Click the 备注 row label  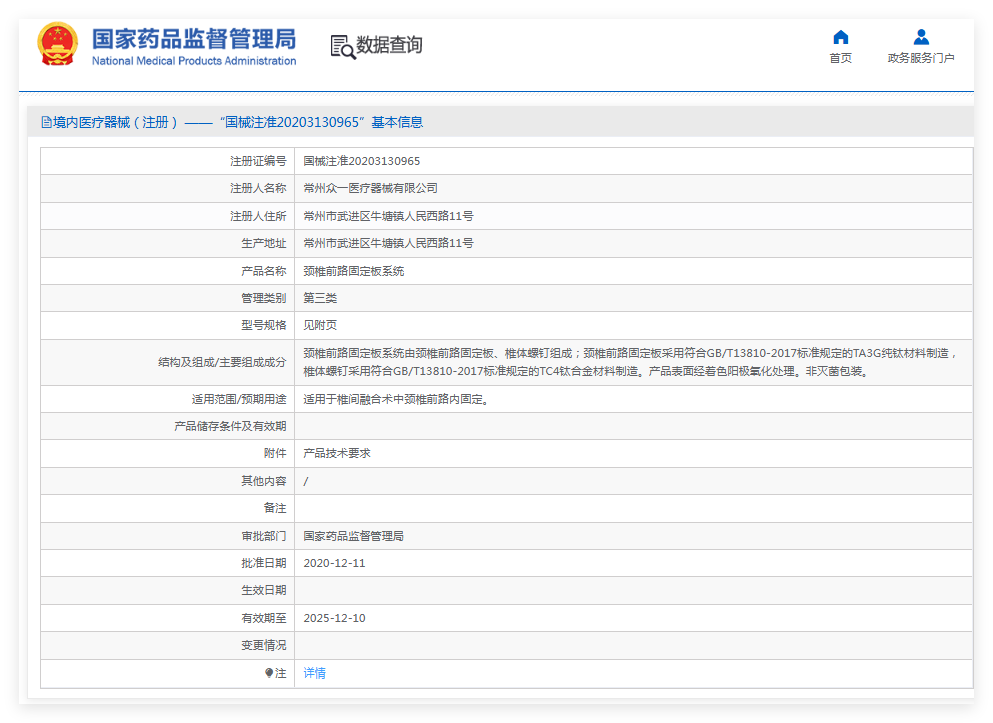[275, 508]
